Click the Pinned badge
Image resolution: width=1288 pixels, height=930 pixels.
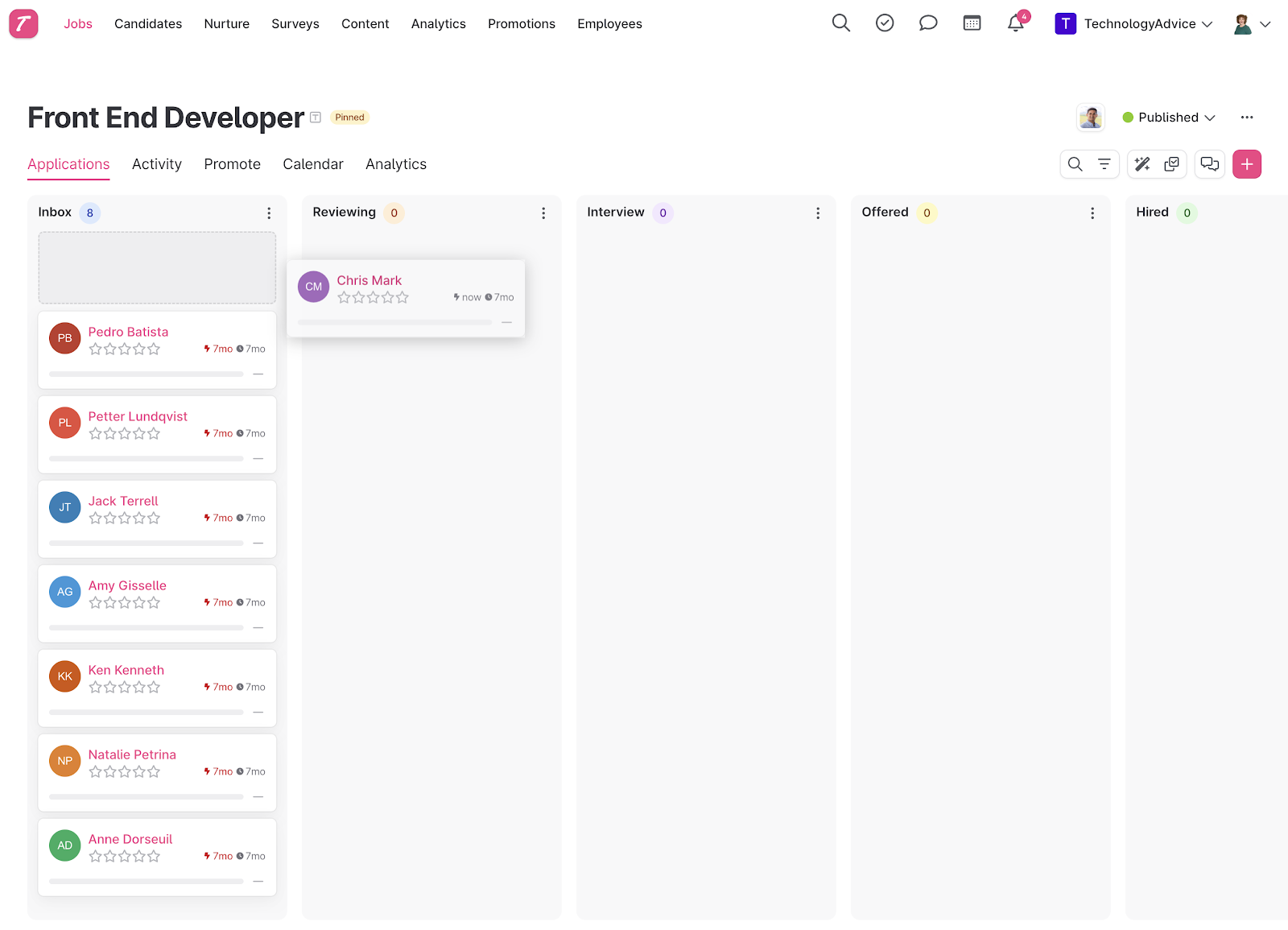pos(349,118)
